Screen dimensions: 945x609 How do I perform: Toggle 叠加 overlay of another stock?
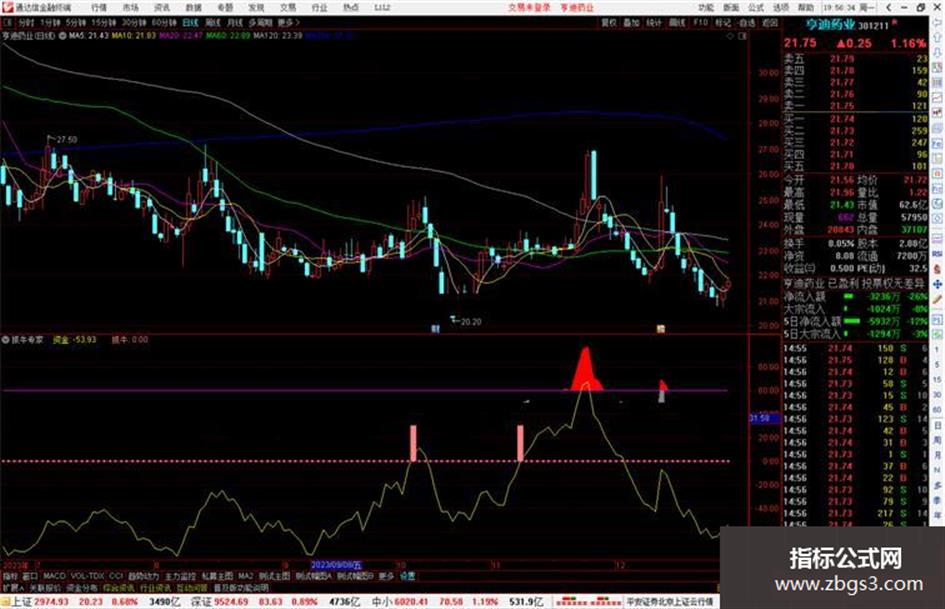[x=632, y=23]
